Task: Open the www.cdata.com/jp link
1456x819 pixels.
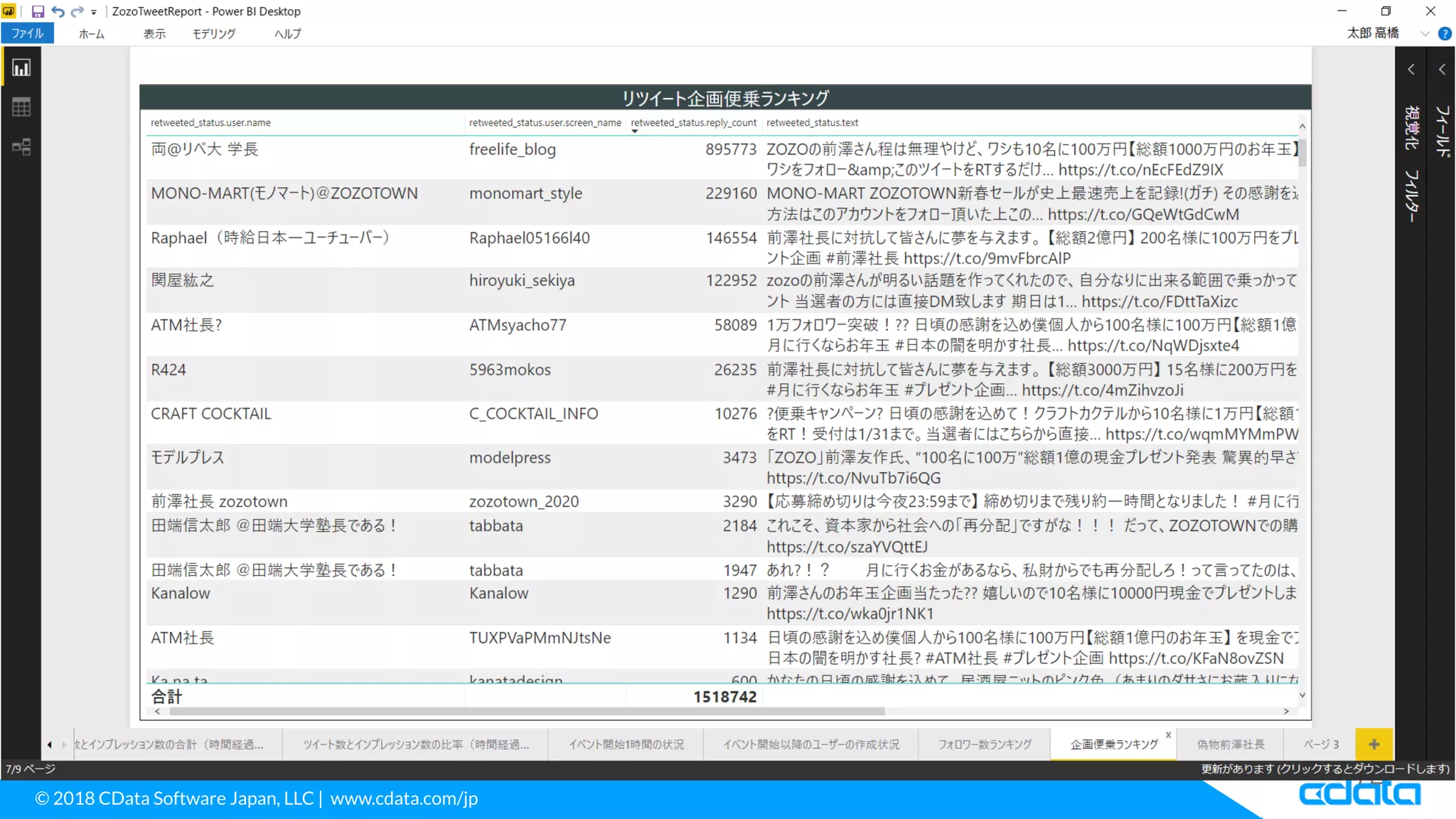Action: point(404,798)
